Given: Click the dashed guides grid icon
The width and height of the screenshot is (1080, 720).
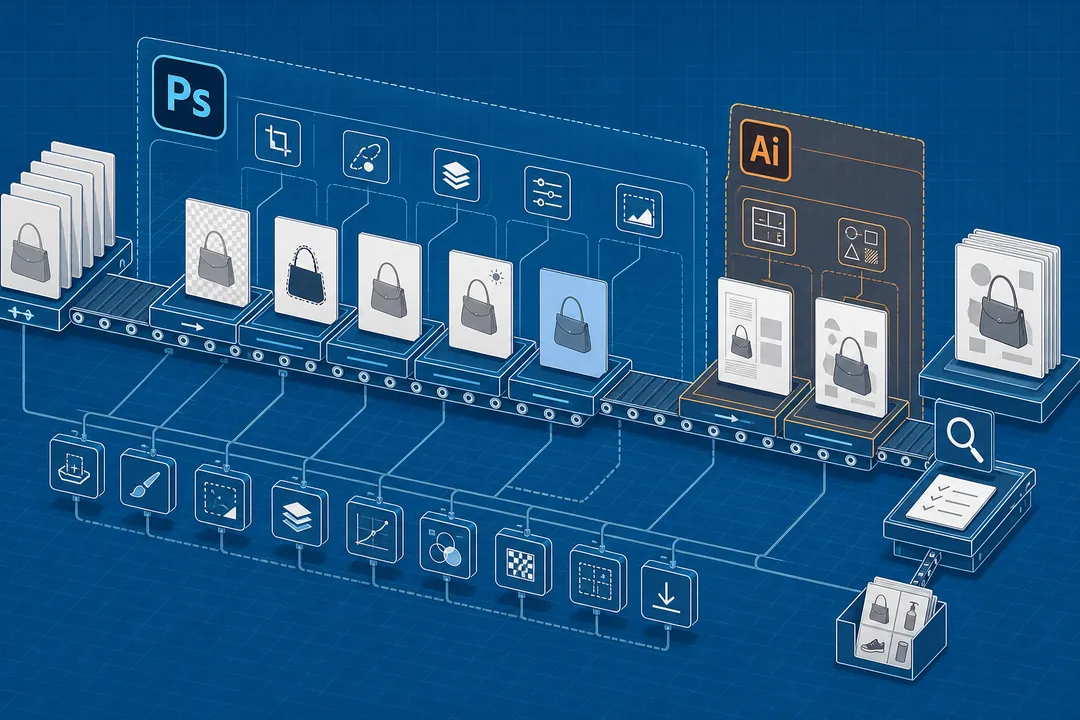Looking at the screenshot, I should [599, 579].
